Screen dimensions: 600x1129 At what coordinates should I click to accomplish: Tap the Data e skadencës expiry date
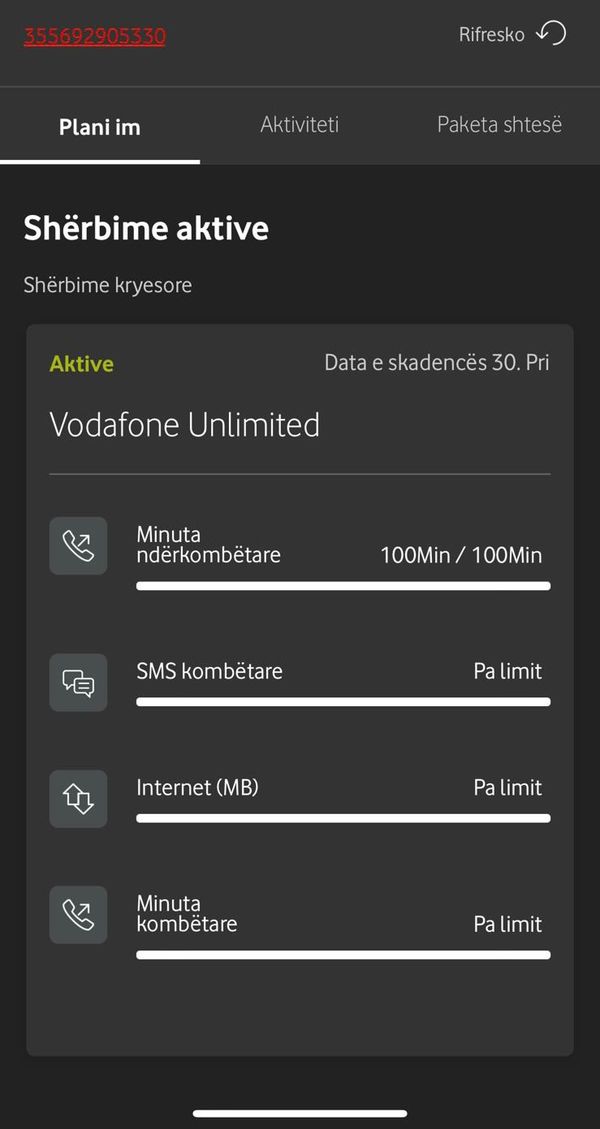(436, 363)
